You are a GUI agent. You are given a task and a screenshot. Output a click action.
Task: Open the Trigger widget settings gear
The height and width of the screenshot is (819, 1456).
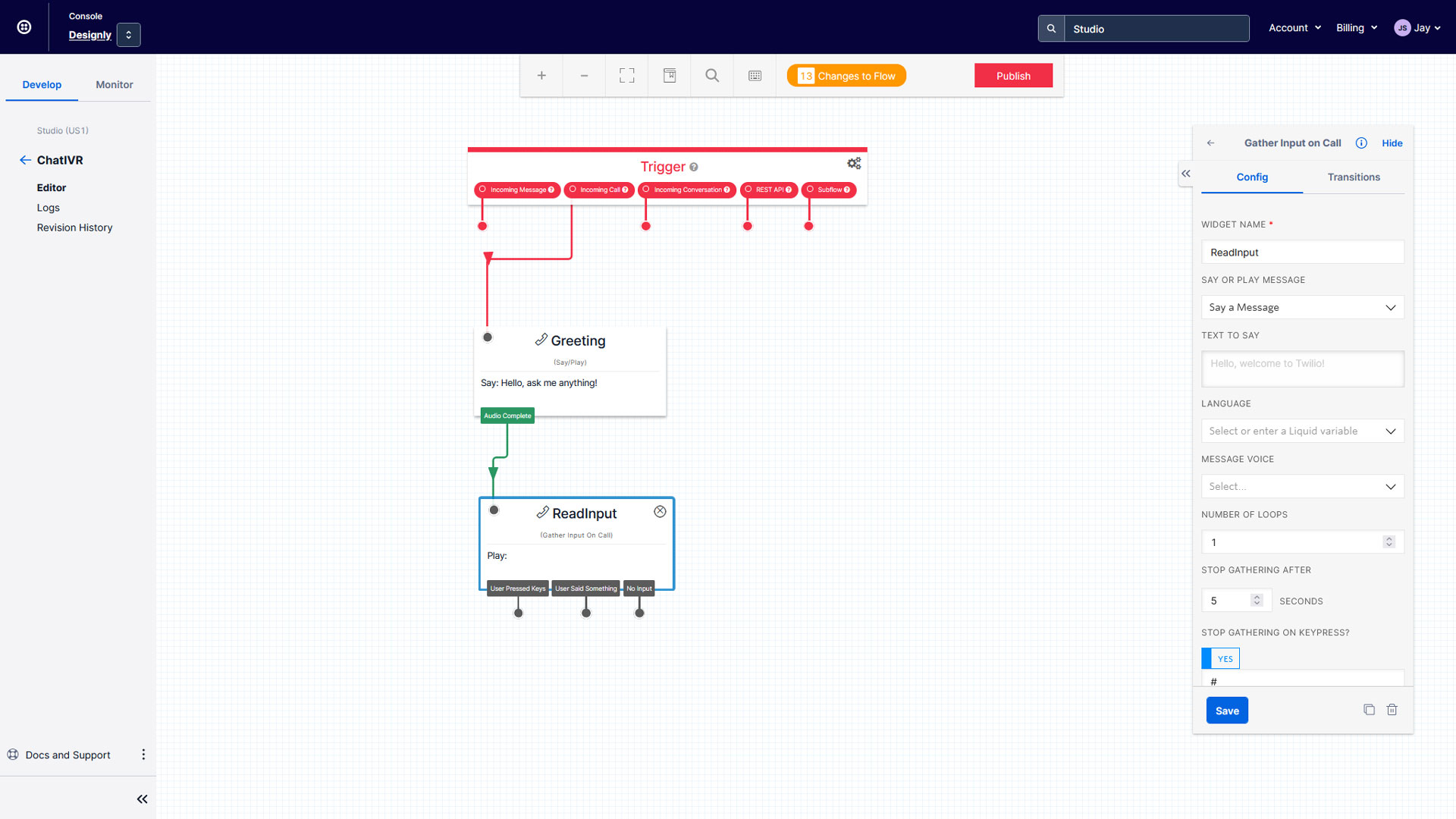[x=854, y=163]
